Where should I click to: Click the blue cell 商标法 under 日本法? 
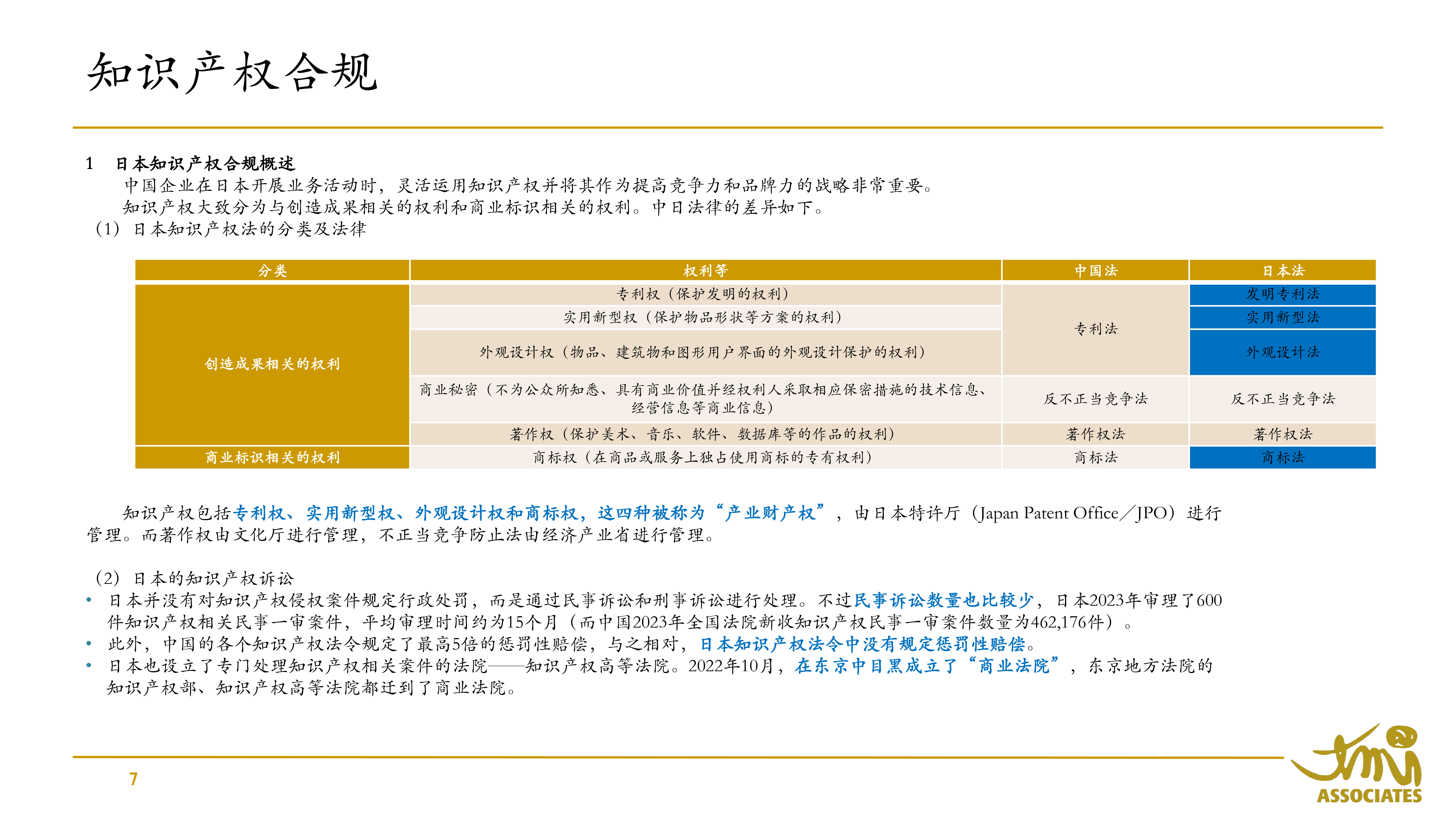1283,457
